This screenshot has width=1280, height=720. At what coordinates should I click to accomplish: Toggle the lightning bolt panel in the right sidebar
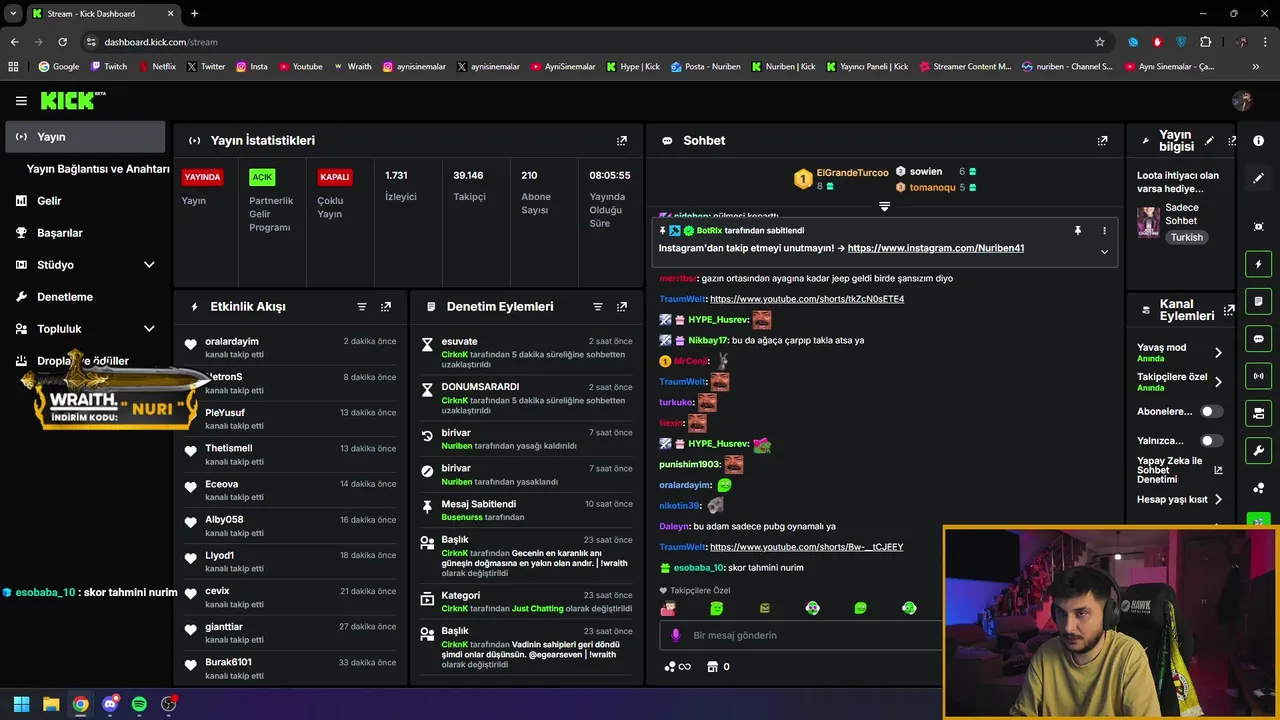point(1259,264)
